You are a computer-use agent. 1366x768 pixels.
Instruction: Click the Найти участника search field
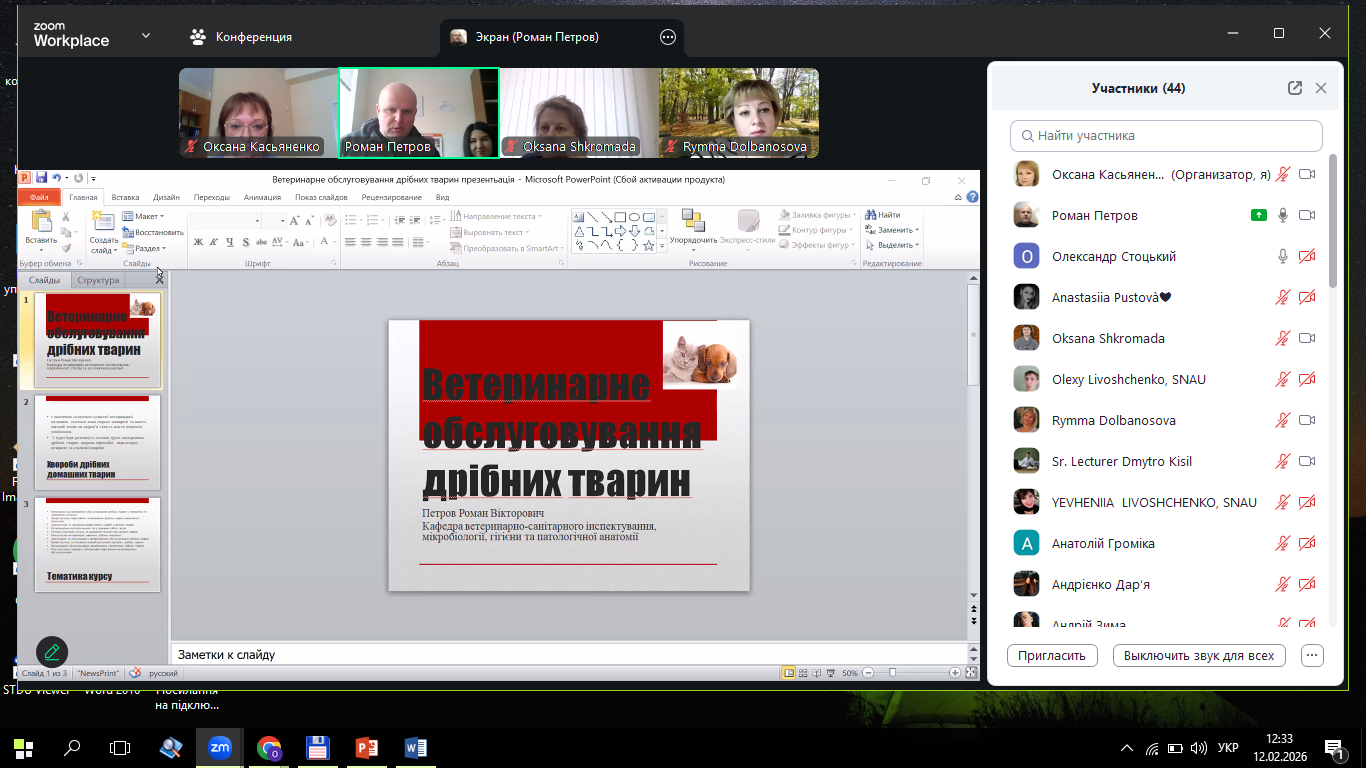[x=1166, y=136]
